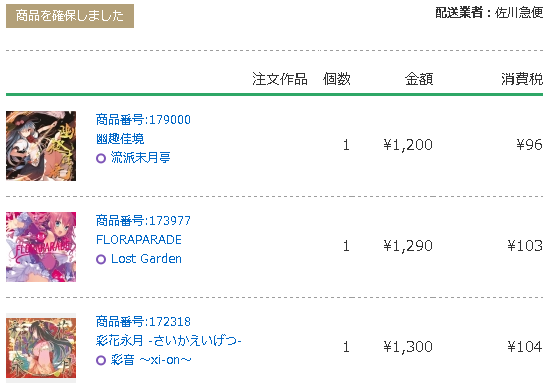Open the 幽趣佳境 title link
Screen dimensions: 550x385
pos(120,139)
